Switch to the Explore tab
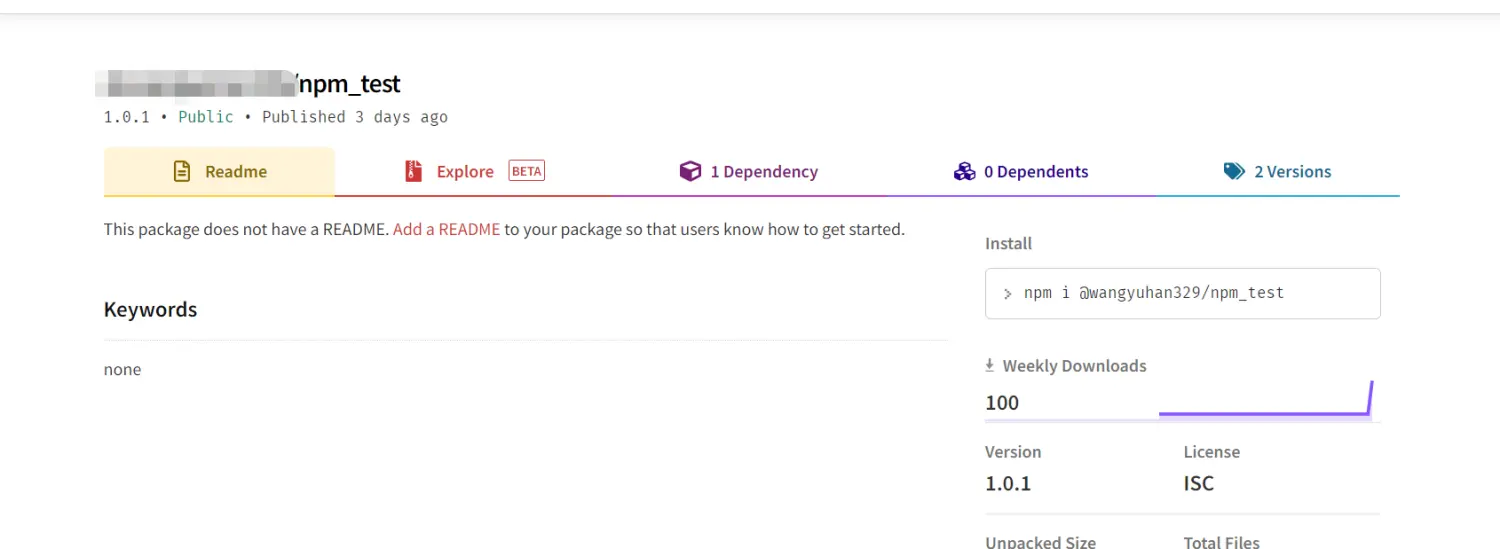1500x549 pixels. (x=465, y=172)
